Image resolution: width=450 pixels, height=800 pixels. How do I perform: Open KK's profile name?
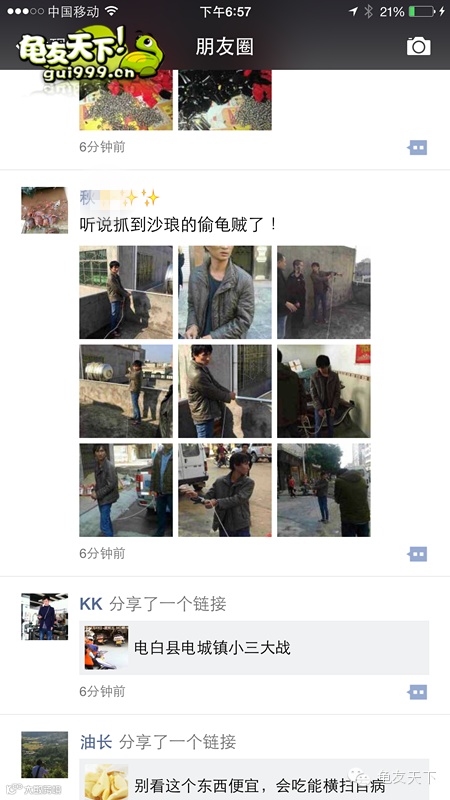(91, 604)
